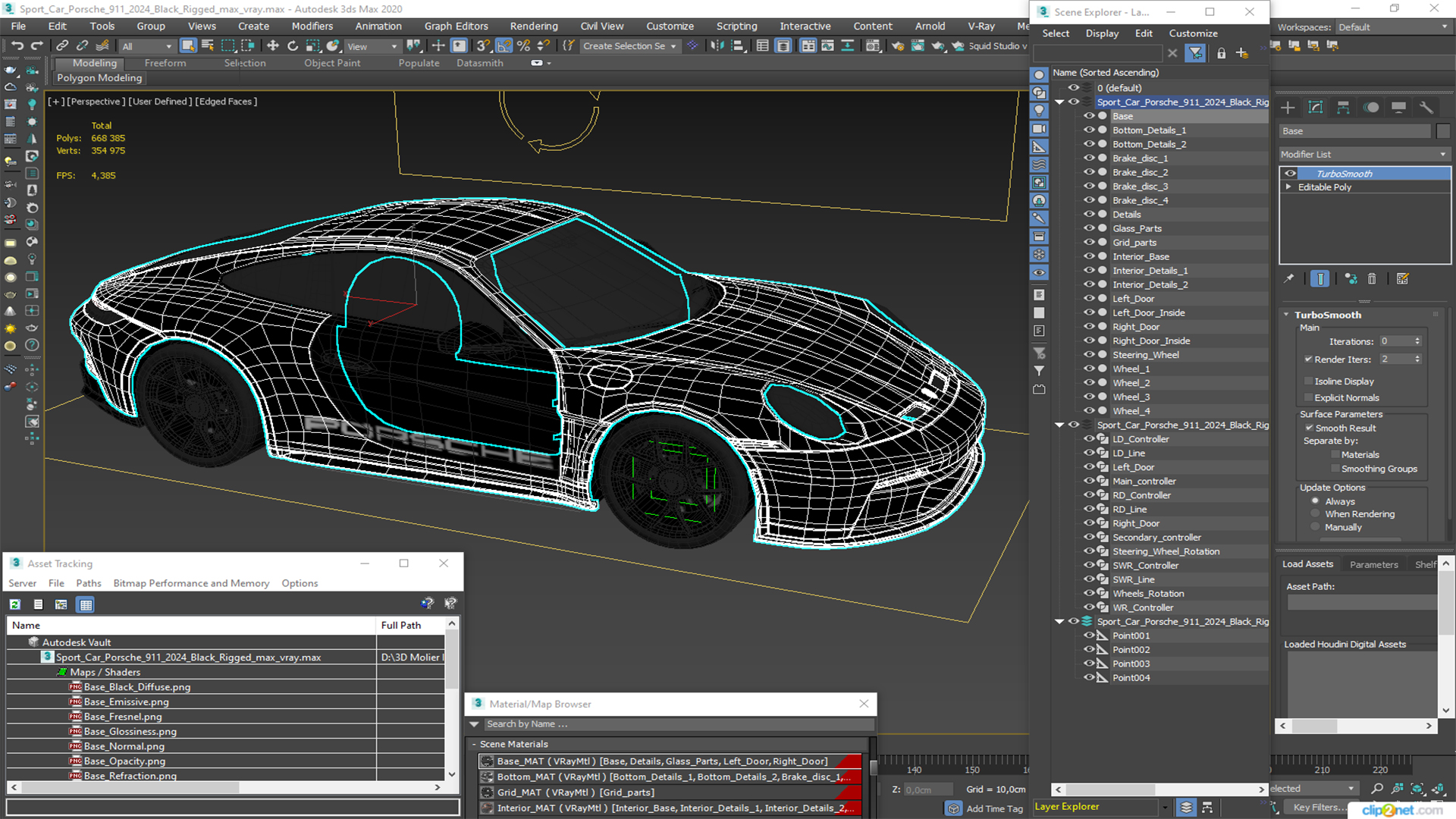Remove modifier with the trash icon
Viewport: 1456px width, 819px height.
tap(1372, 279)
